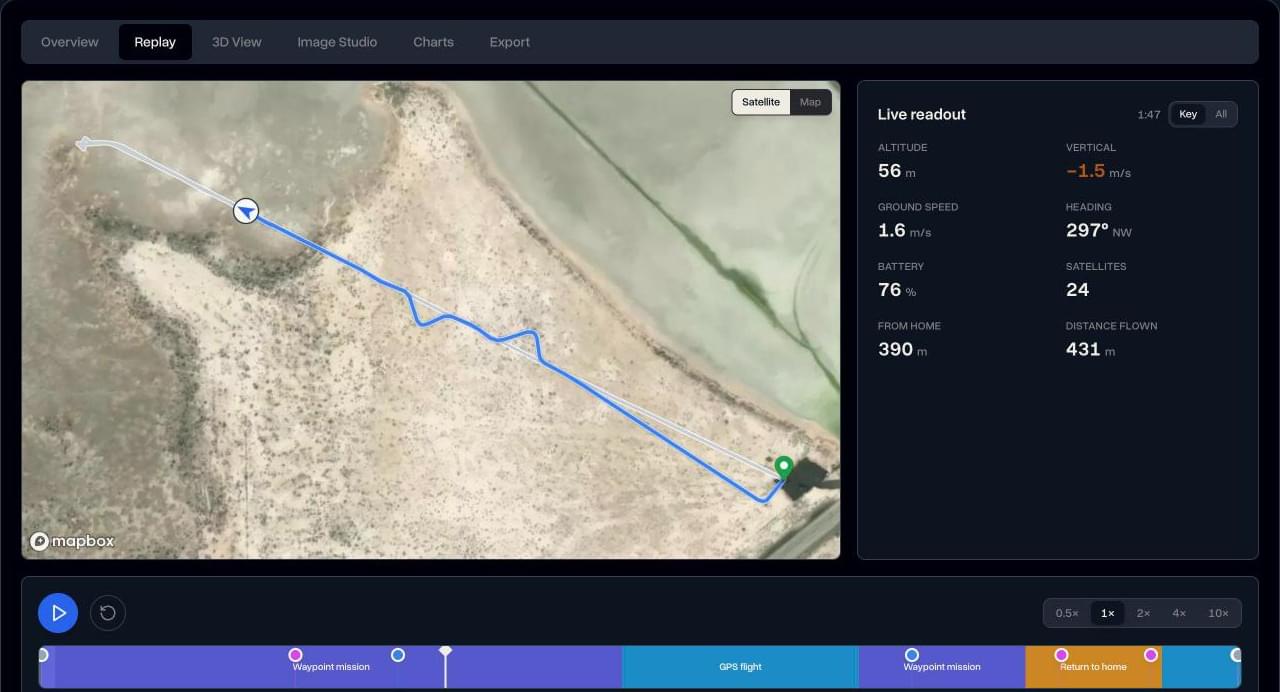Click the altitude value 56 m

click(896, 171)
